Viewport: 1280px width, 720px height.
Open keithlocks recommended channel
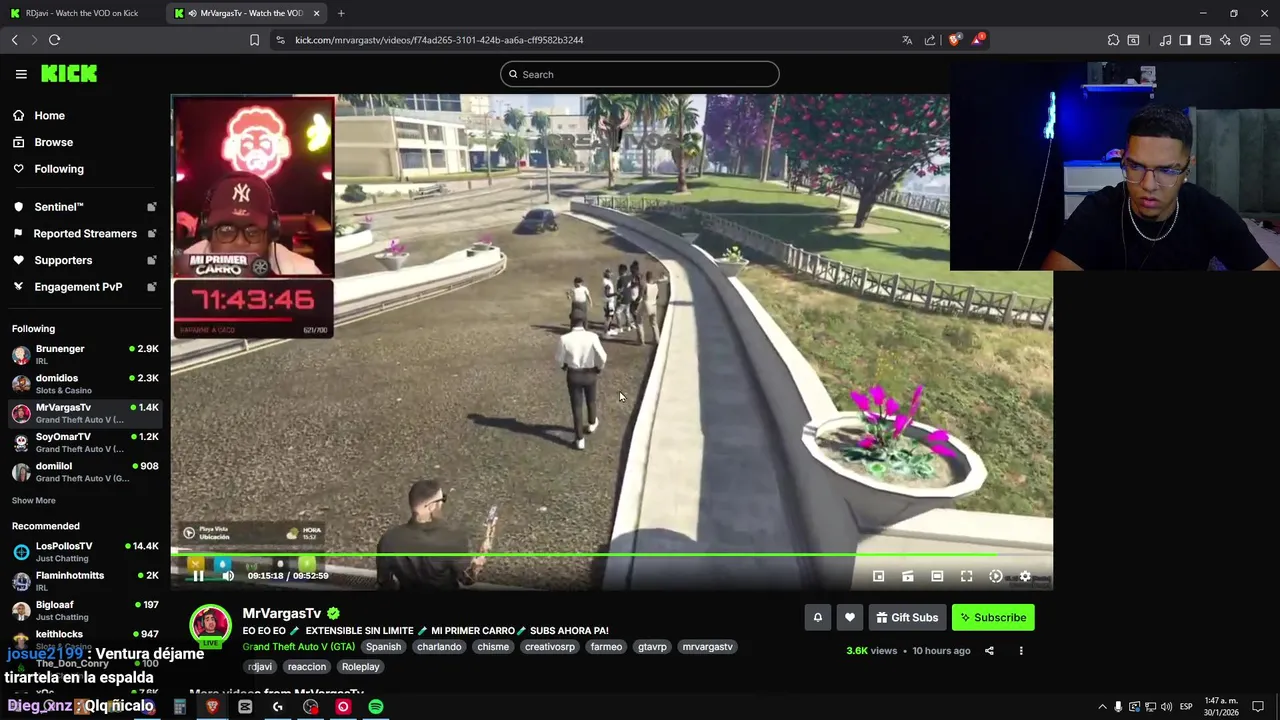pos(85,639)
